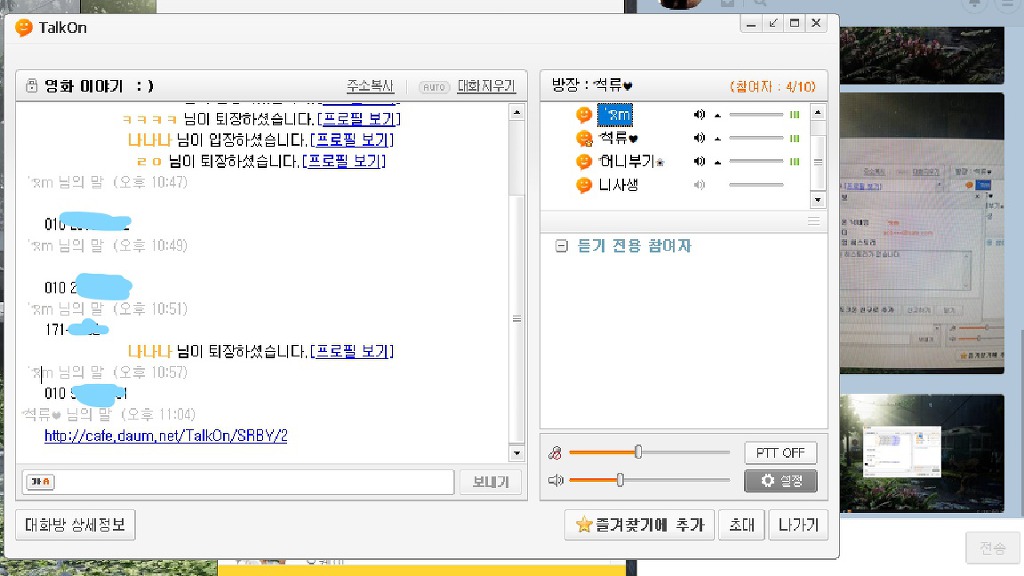Click 즐겨찾기에 추가 favorites button
Image resolution: width=1024 pixels, height=576 pixels.
639,524
